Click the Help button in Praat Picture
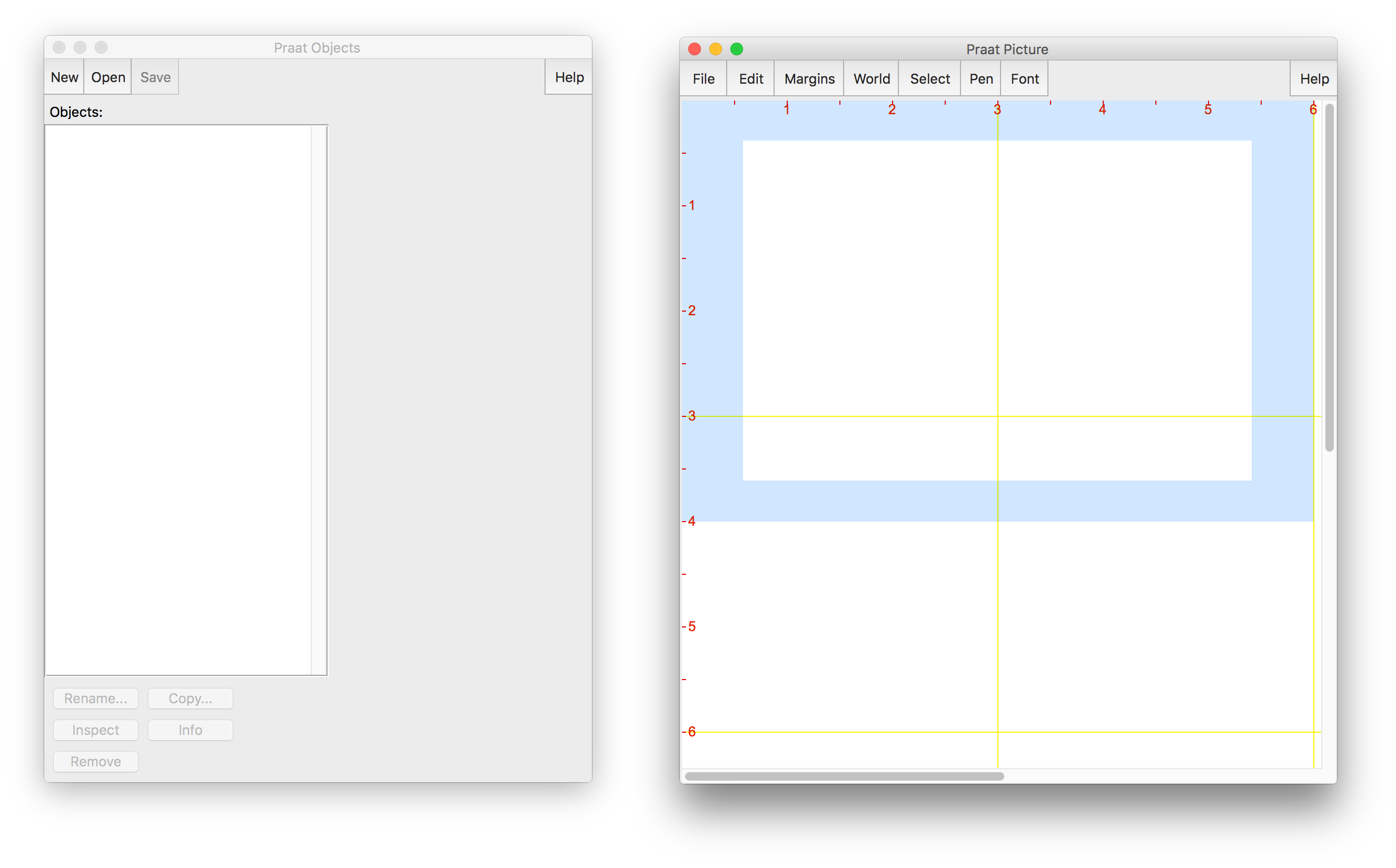This screenshot has width=1396, height=868. (x=1314, y=78)
